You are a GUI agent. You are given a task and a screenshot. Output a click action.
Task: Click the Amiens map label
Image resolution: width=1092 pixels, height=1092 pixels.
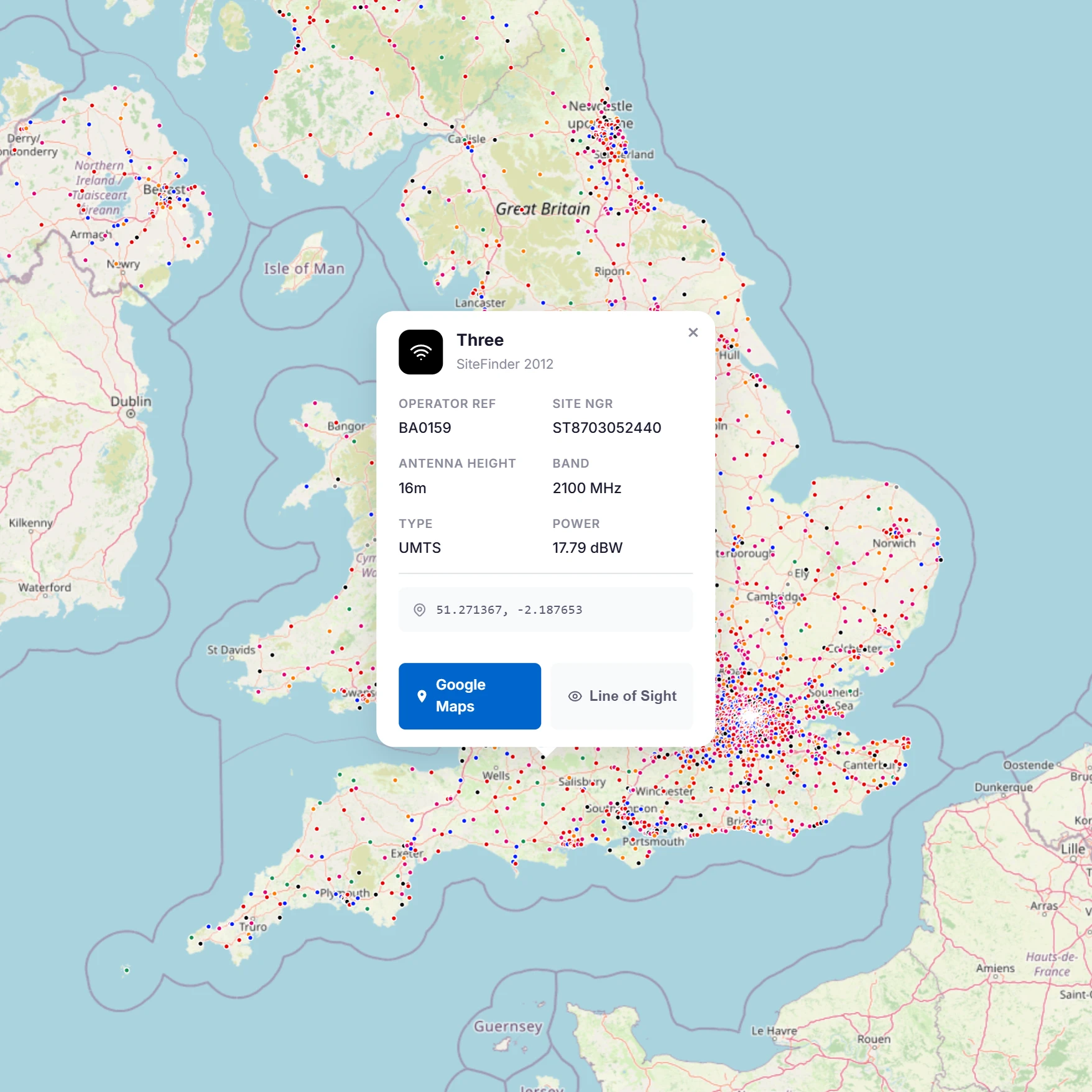click(995, 968)
